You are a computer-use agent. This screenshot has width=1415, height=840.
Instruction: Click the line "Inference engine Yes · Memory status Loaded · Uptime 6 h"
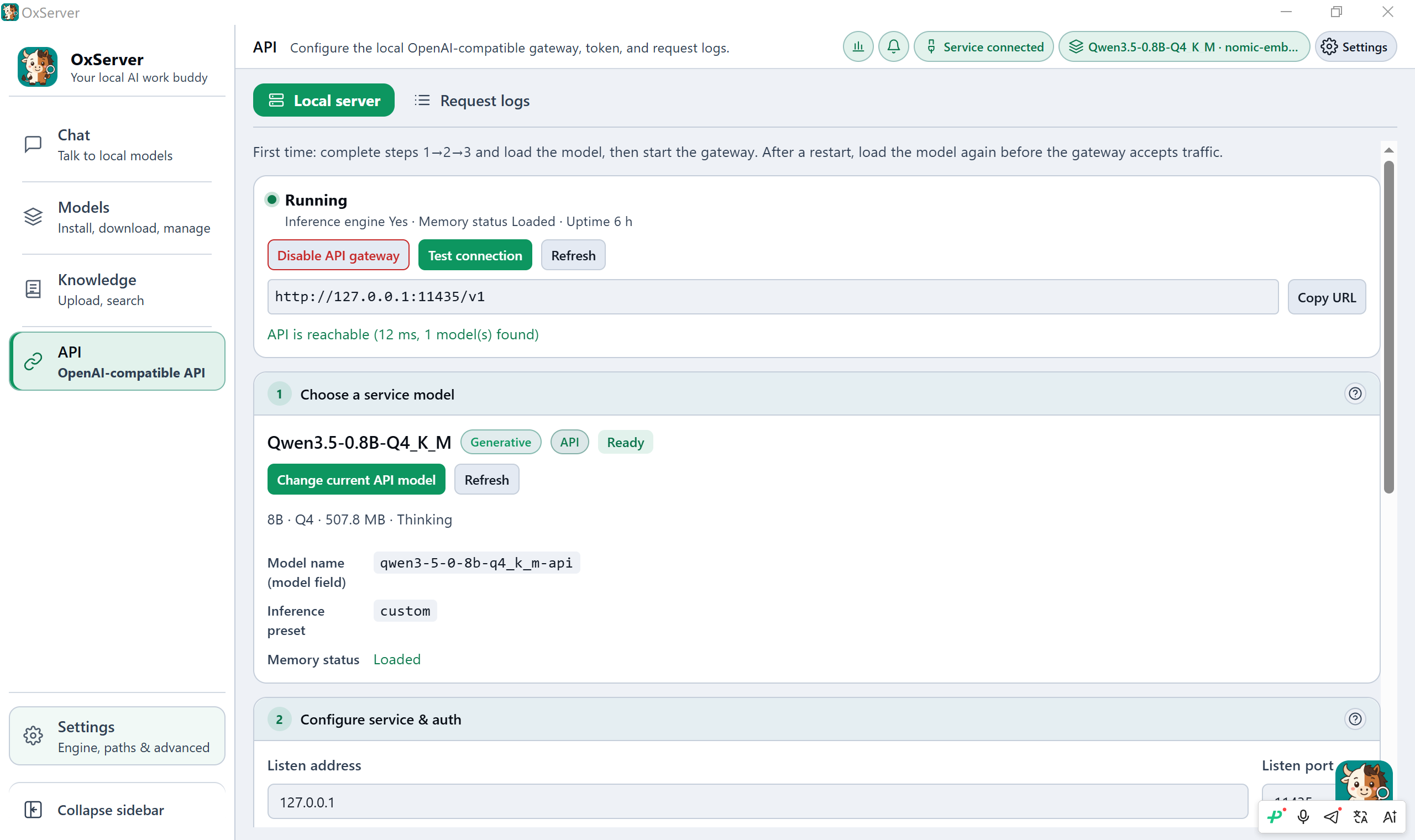pos(458,221)
